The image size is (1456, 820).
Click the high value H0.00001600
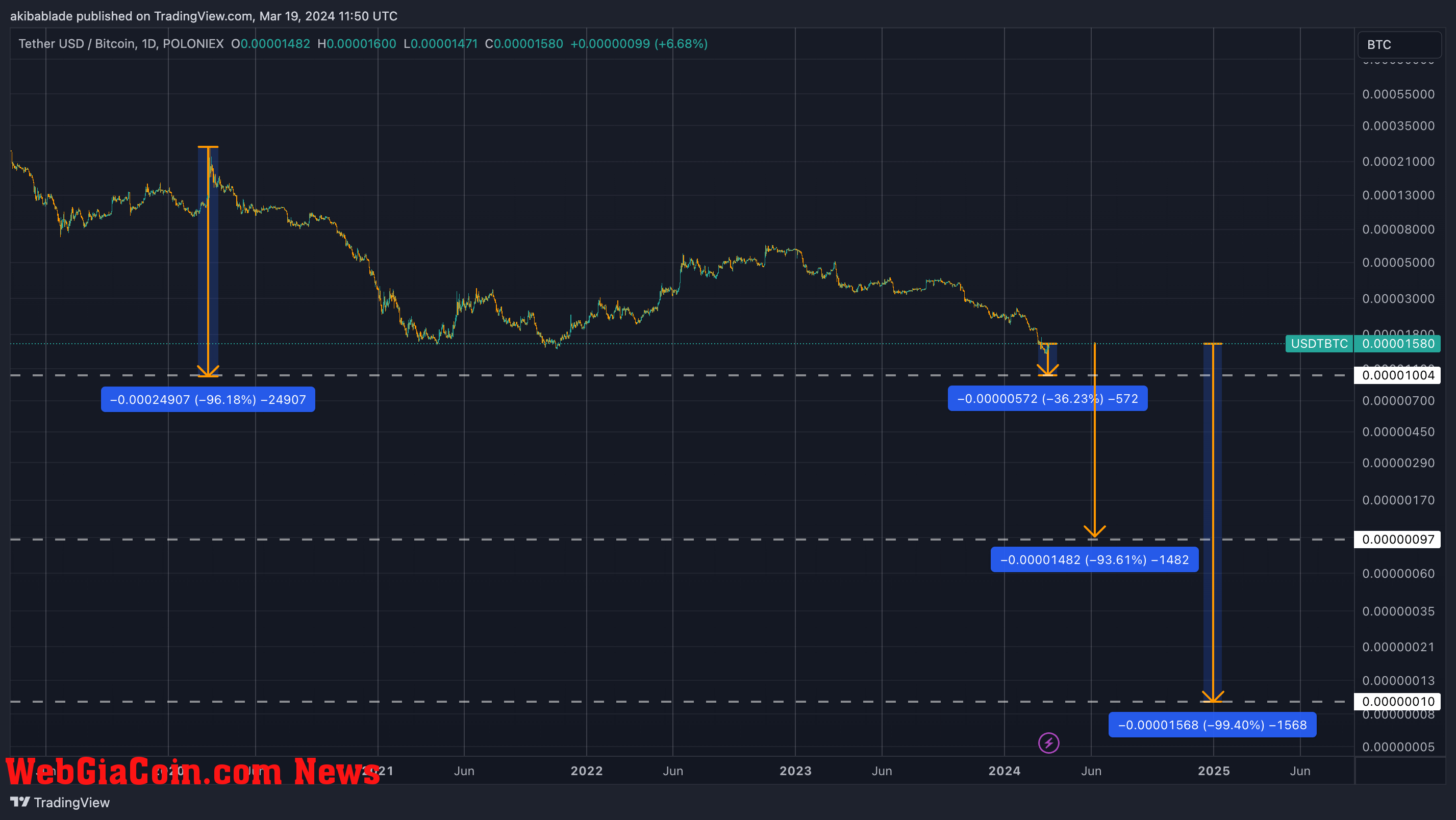[357, 43]
